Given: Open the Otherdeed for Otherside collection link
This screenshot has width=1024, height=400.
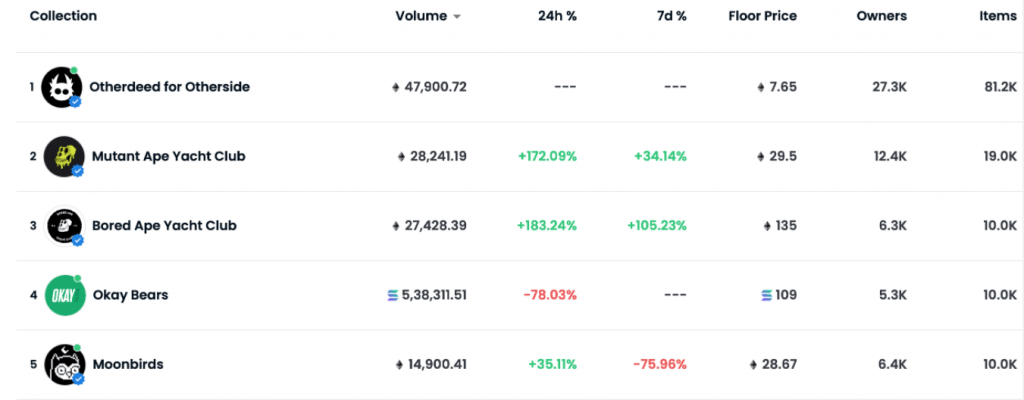Looking at the screenshot, I should click(x=169, y=87).
